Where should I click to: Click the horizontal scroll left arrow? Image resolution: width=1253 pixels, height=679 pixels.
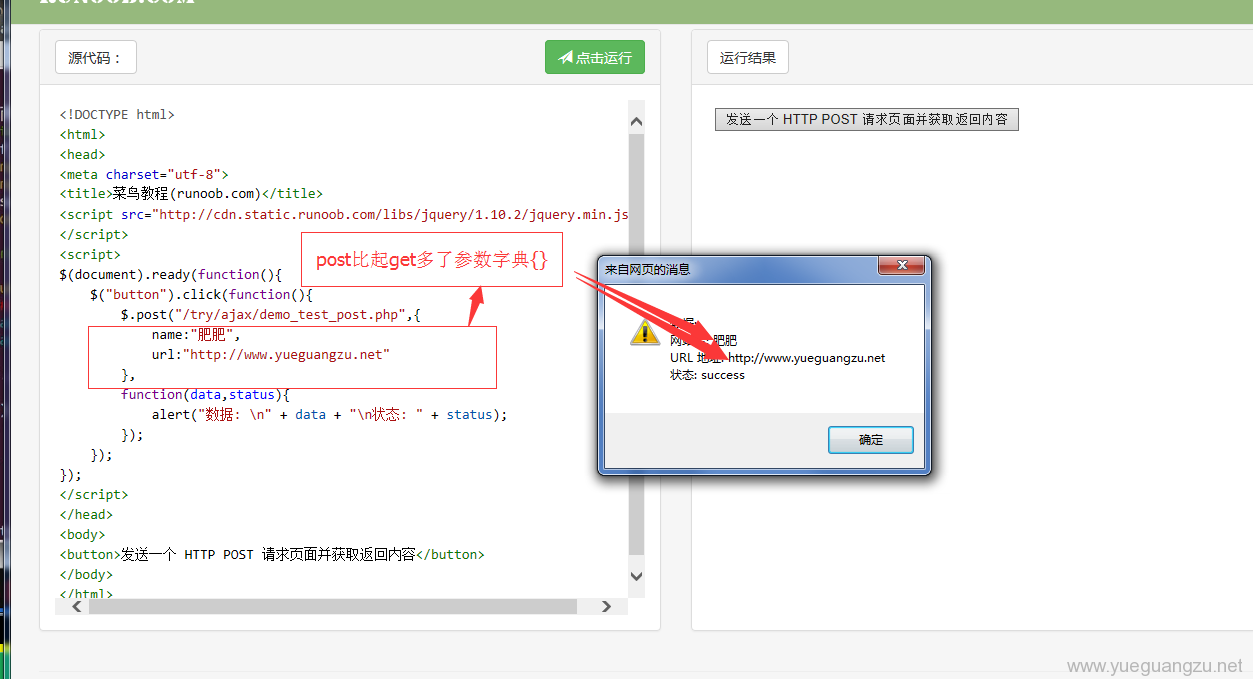[x=77, y=607]
